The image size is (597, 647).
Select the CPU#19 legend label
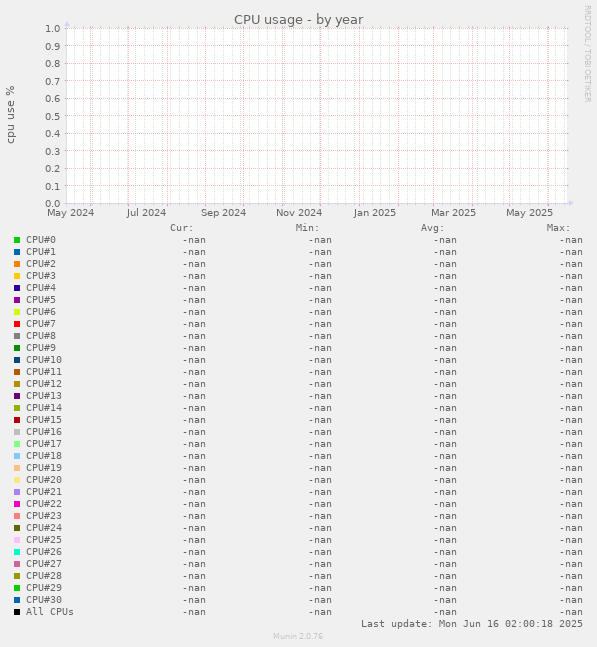pos(44,468)
